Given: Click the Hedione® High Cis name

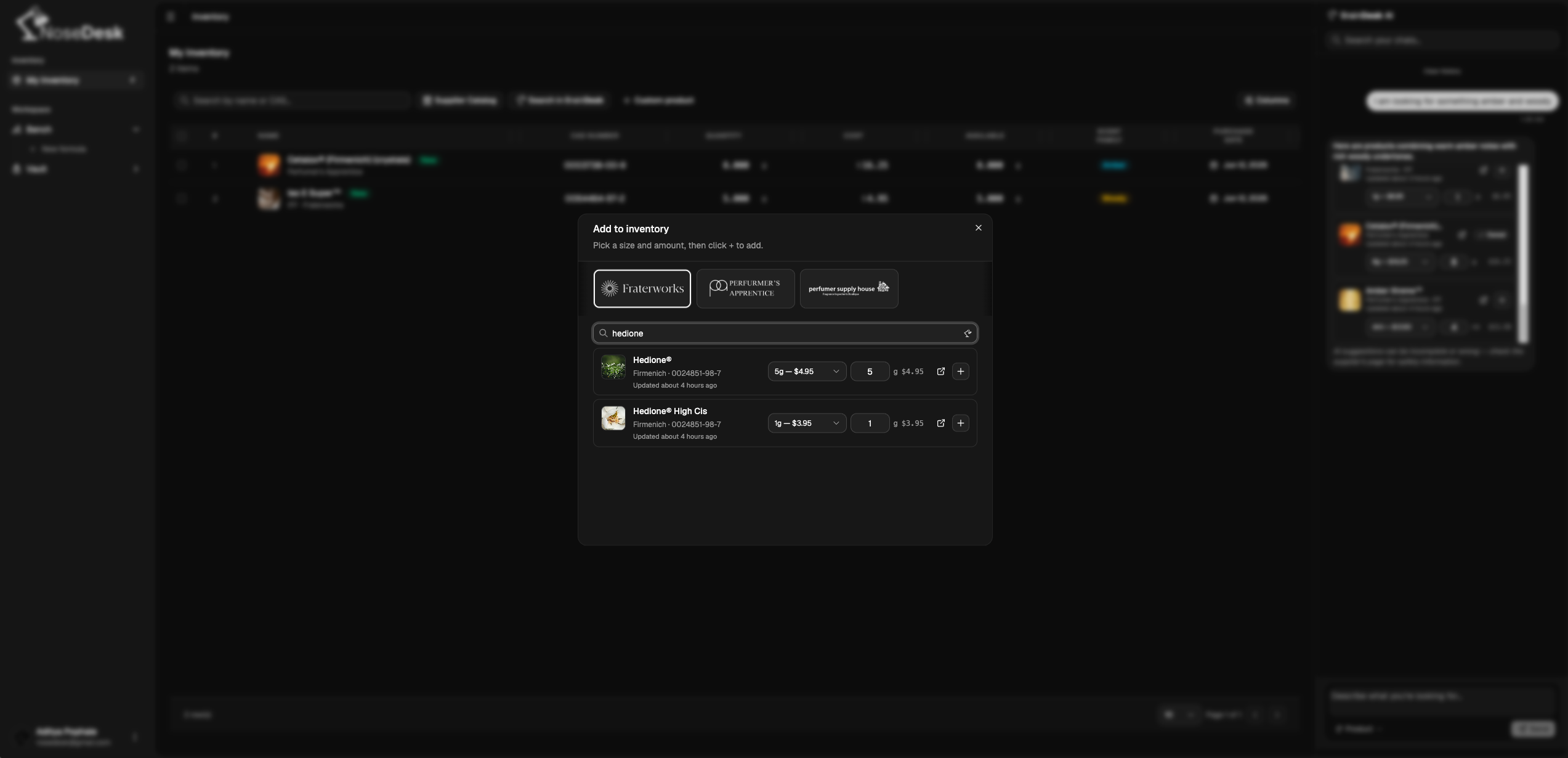Looking at the screenshot, I should point(670,411).
